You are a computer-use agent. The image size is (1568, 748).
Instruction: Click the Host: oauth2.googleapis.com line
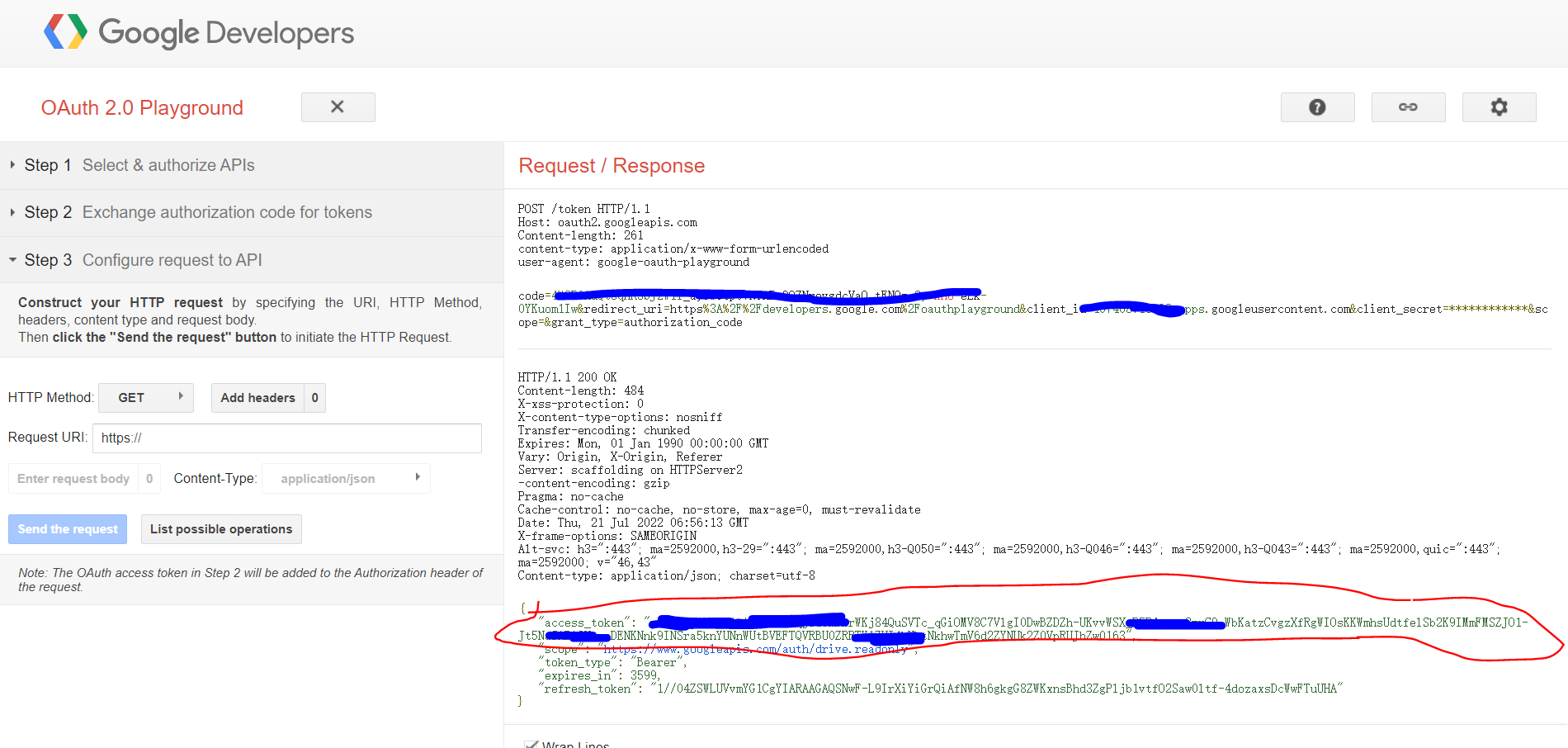[607, 222]
